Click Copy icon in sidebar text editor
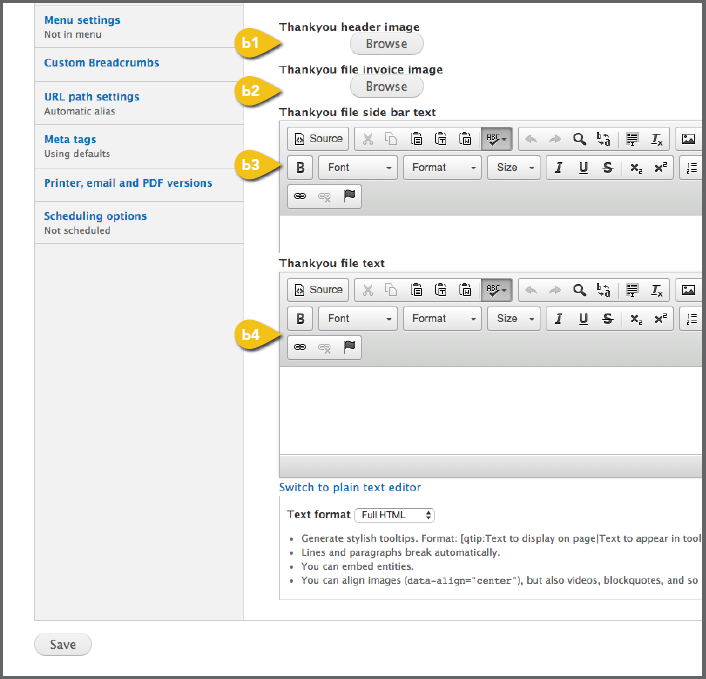 (391, 139)
